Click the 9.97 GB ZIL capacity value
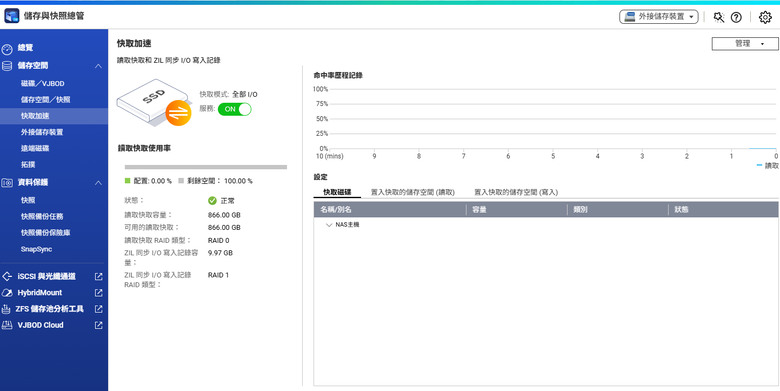Image resolution: width=780 pixels, height=391 pixels. 220,253
